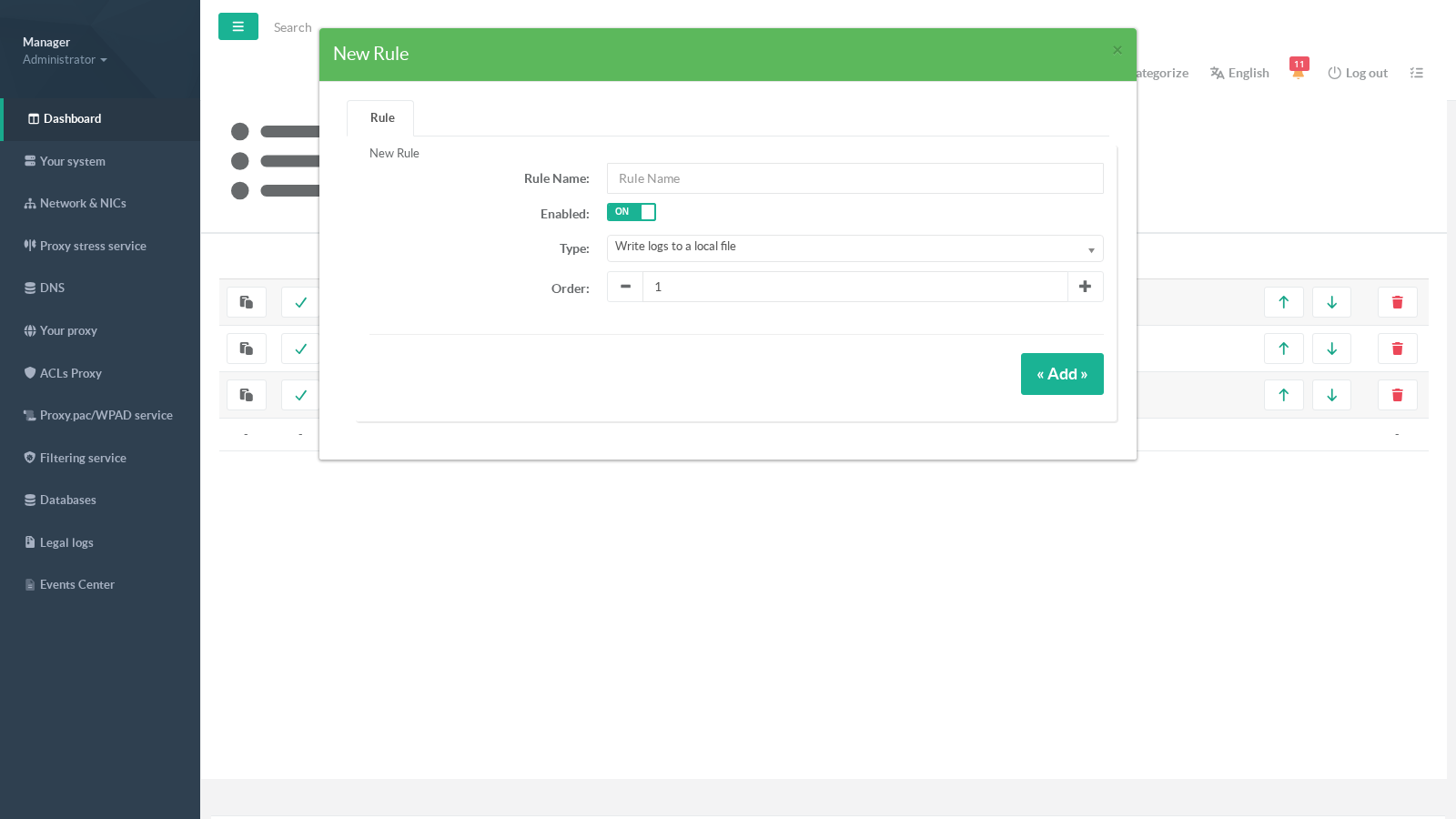Toggle the sidebar hamburger menu button
This screenshot has height=819, width=1456.
click(238, 26)
